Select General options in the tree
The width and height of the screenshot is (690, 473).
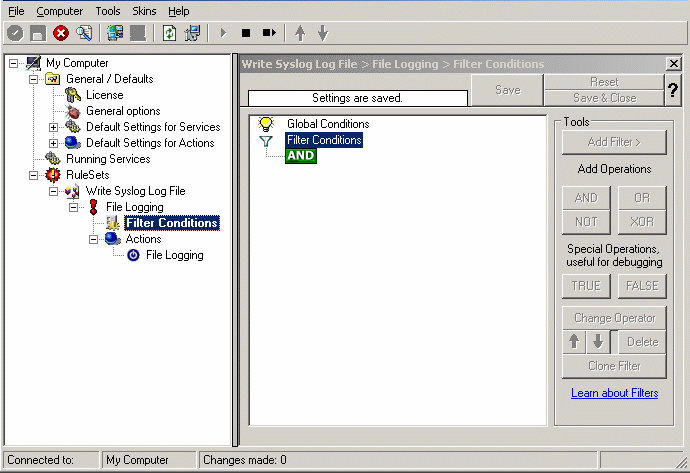point(122,111)
